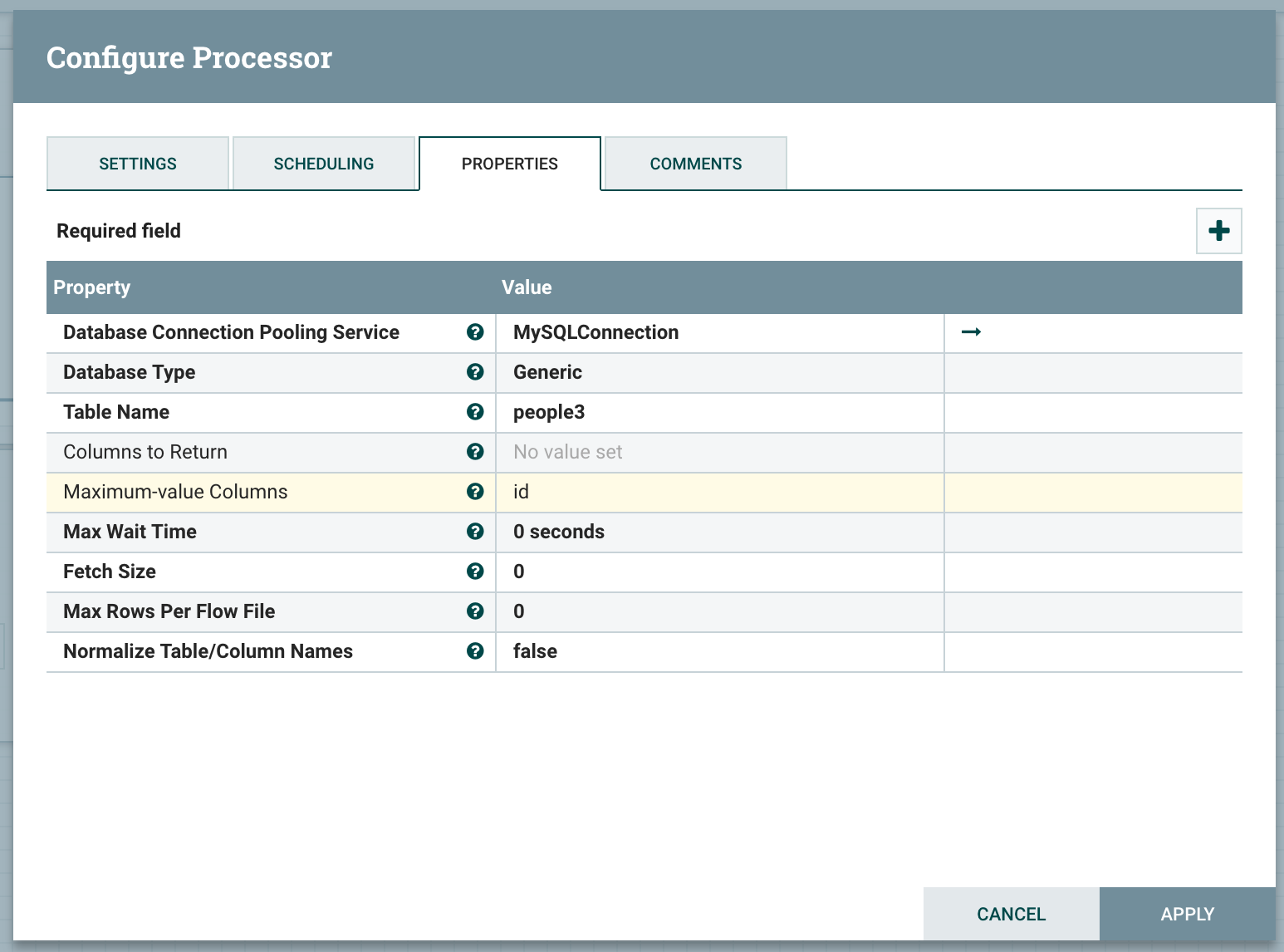The height and width of the screenshot is (952, 1284).
Task: Open the Database Type value selector
Action: [719, 372]
